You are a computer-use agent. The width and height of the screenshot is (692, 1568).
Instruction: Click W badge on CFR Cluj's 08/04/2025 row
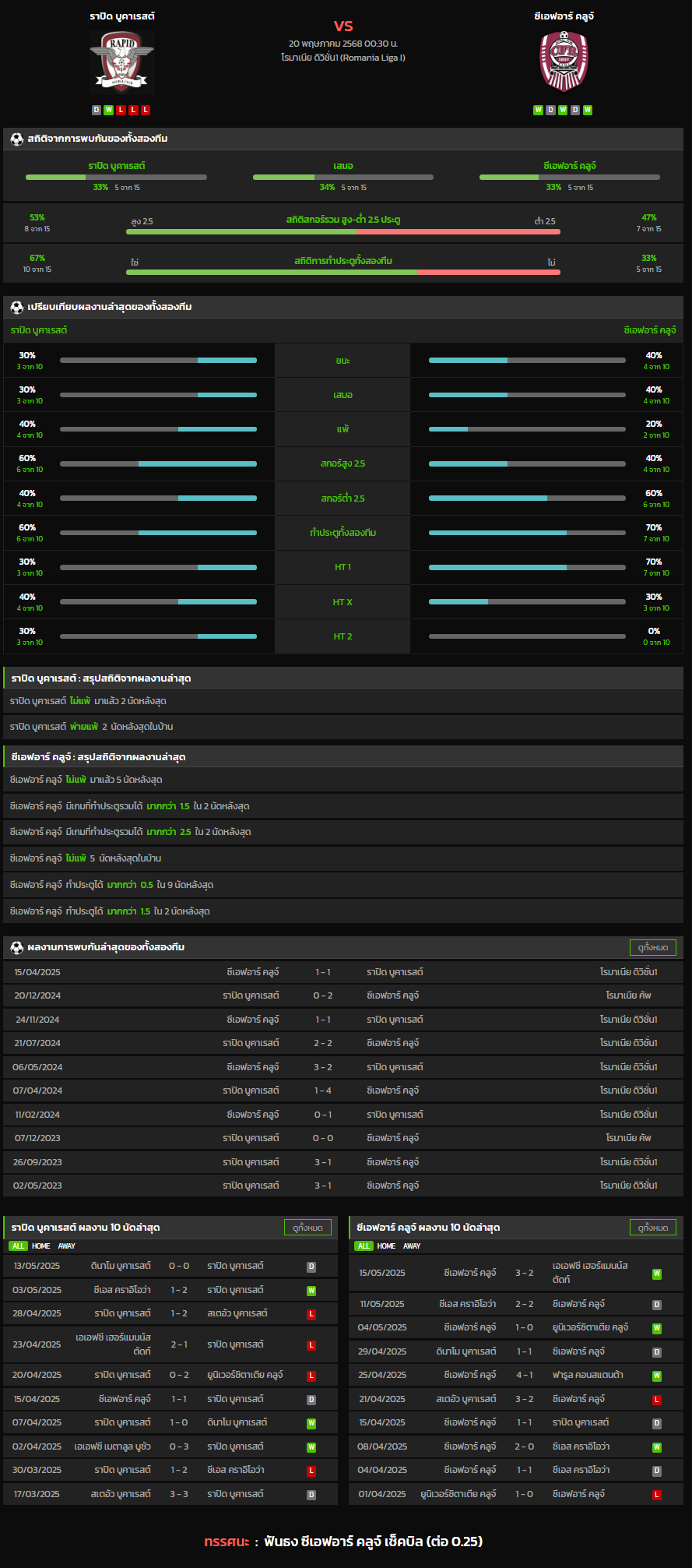coord(657,1447)
